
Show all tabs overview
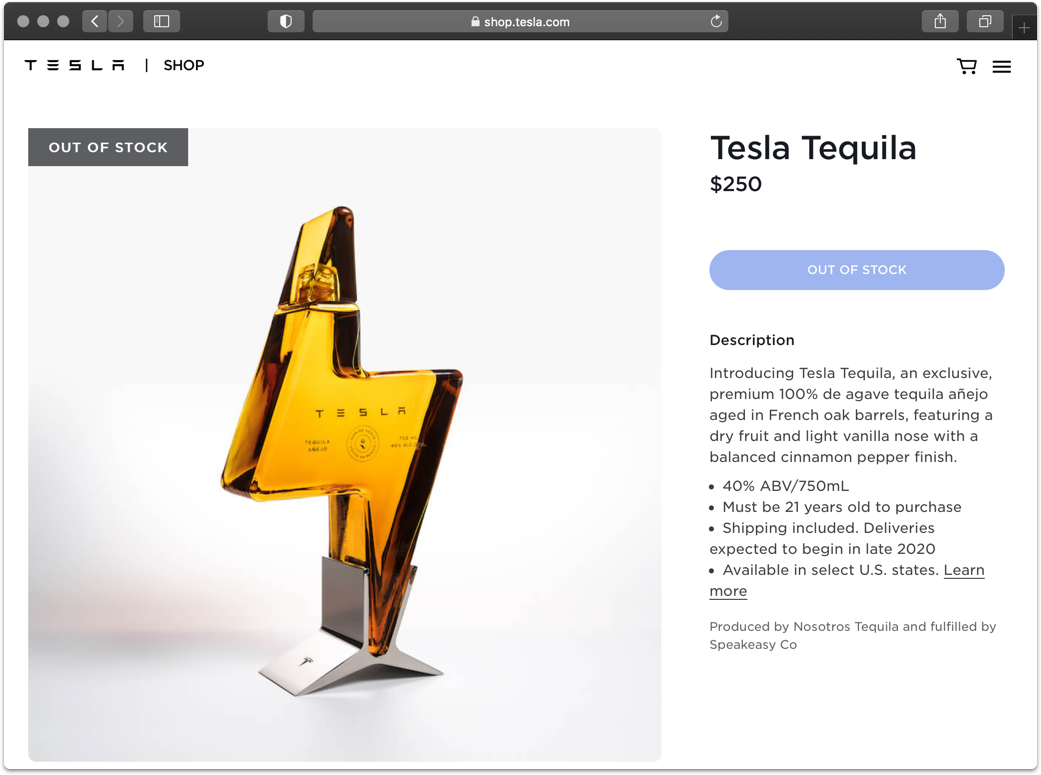pyautogui.click(x=985, y=21)
